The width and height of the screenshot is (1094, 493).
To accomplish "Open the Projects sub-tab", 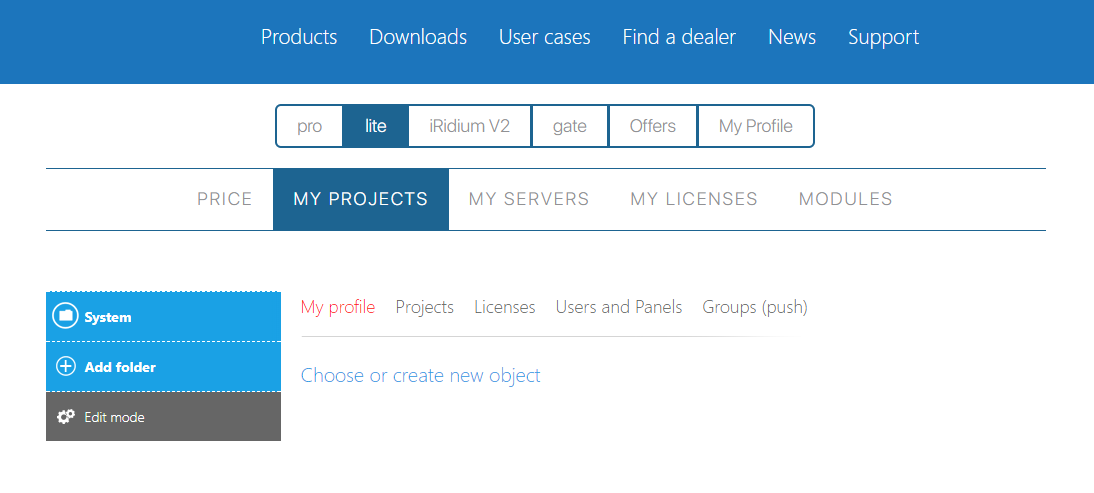I will (x=424, y=307).
